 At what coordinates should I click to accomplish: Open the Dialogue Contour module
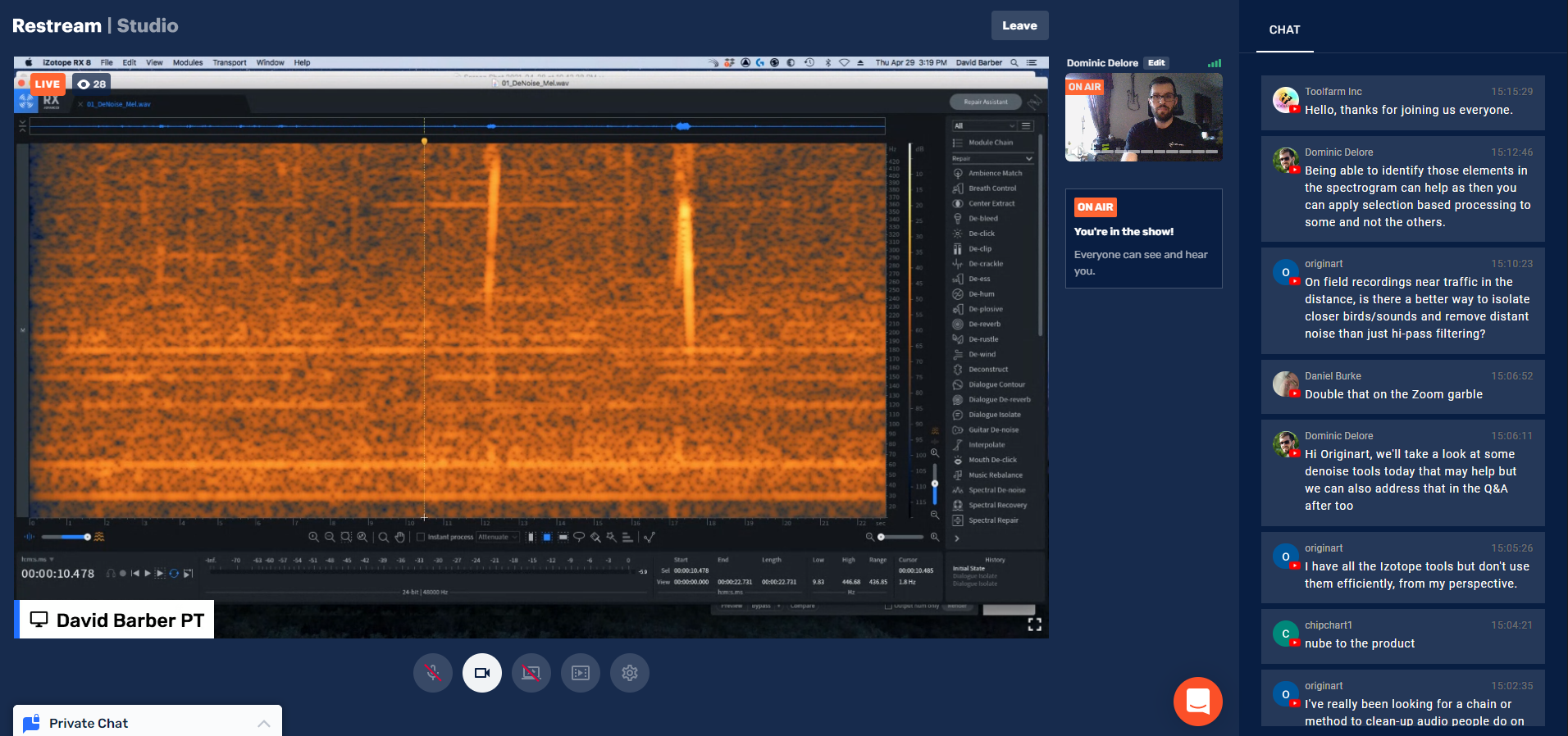[x=989, y=384]
